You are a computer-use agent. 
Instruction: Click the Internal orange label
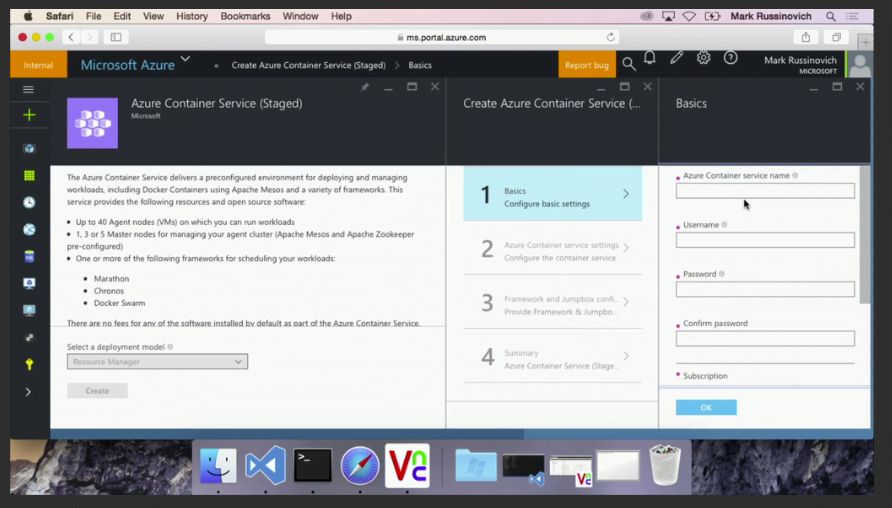[x=38, y=65]
